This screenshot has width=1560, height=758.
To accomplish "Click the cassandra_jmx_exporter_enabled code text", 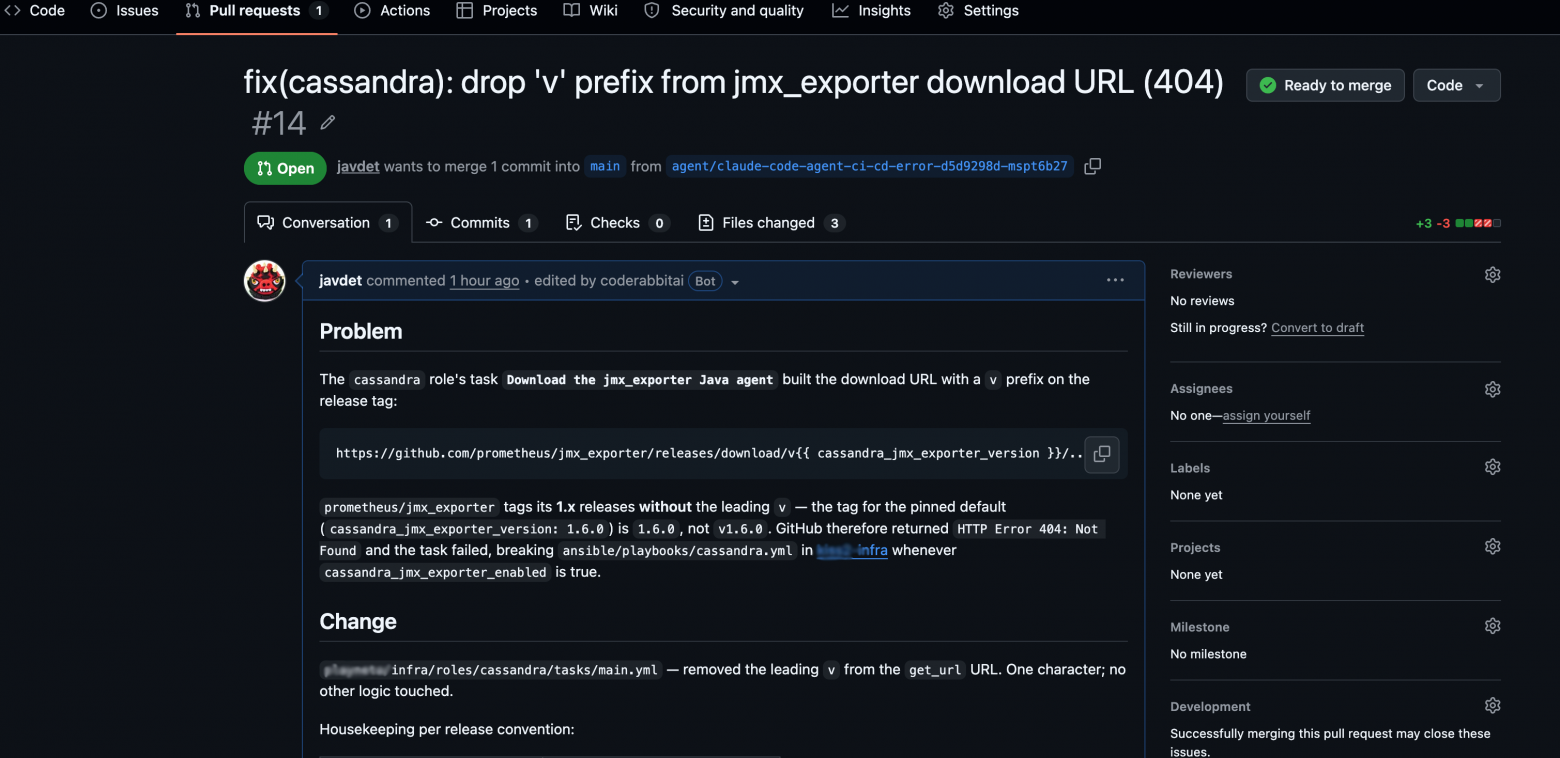I will pyautogui.click(x=436, y=573).
